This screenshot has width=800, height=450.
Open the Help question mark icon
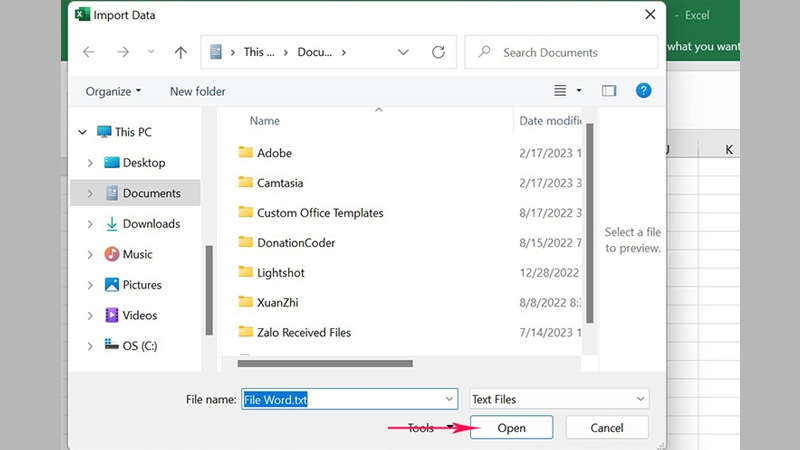[x=643, y=91]
